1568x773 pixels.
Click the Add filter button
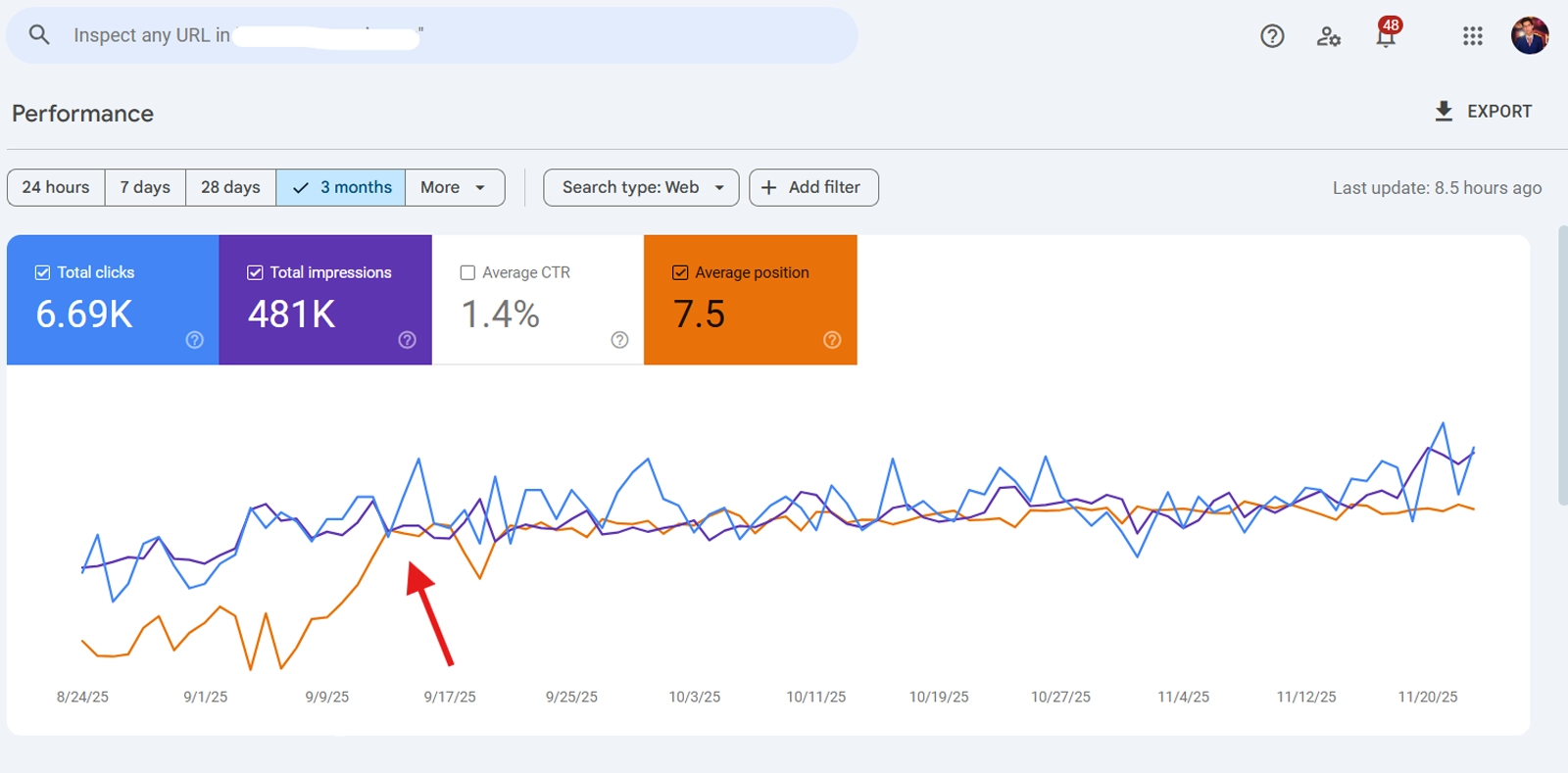pos(813,187)
